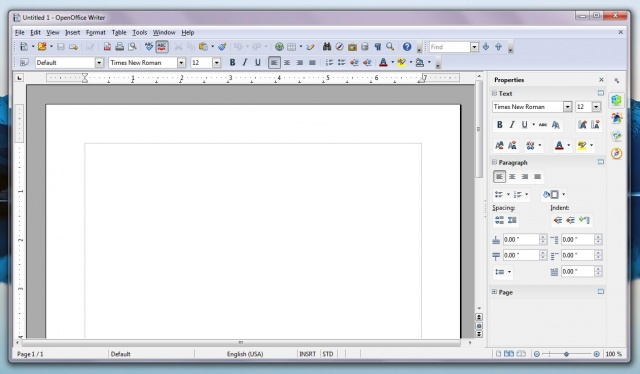This screenshot has height=374, width=640.
Task: Click sidebar Bold button
Action: (499, 125)
